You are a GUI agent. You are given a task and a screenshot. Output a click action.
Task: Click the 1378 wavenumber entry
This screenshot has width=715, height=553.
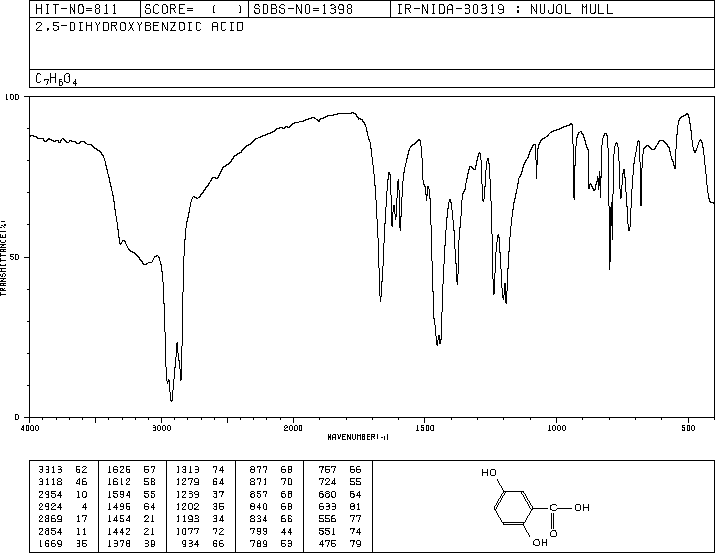pyautogui.click(x=119, y=543)
